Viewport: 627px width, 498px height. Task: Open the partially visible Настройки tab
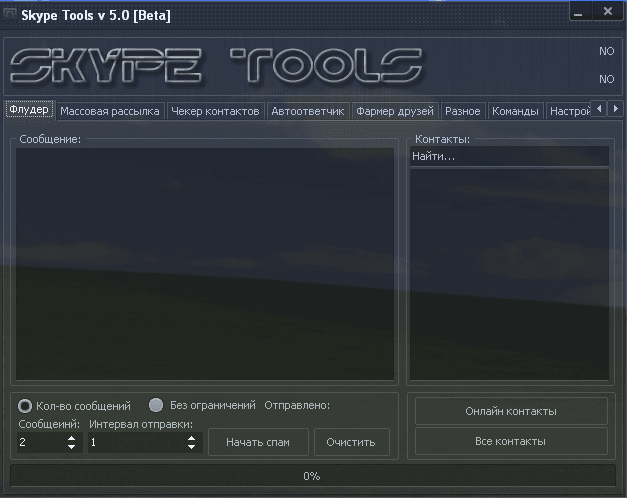pos(569,111)
